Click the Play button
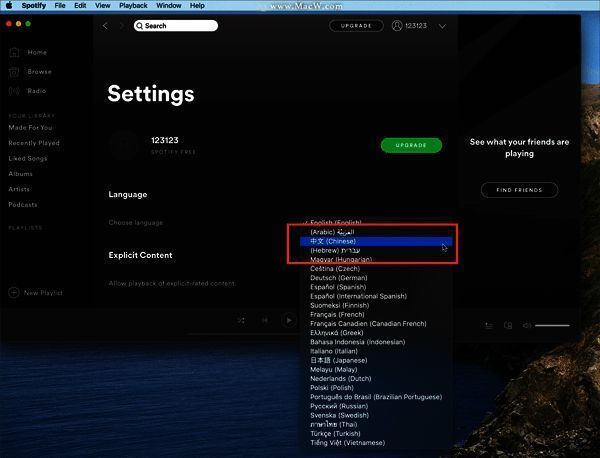The height and width of the screenshot is (458, 600). (x=289, y=320)
